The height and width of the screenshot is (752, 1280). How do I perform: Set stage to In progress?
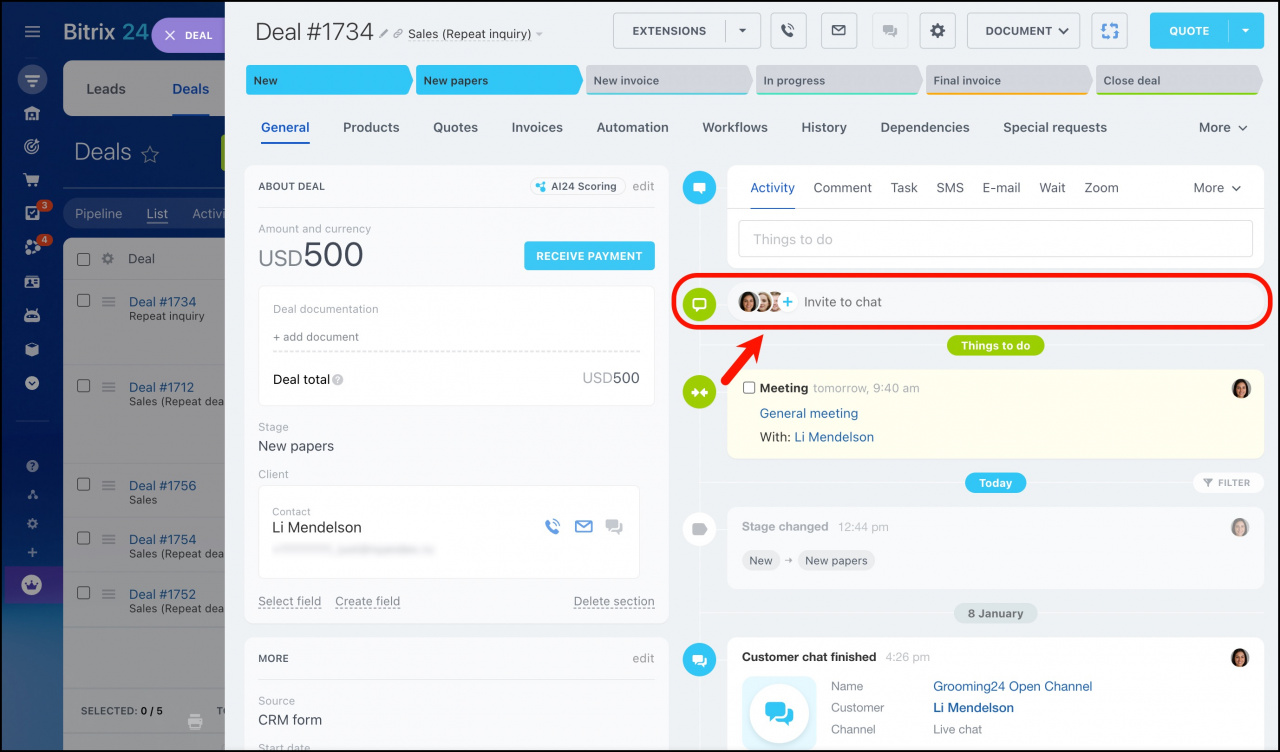pos(839,81)
